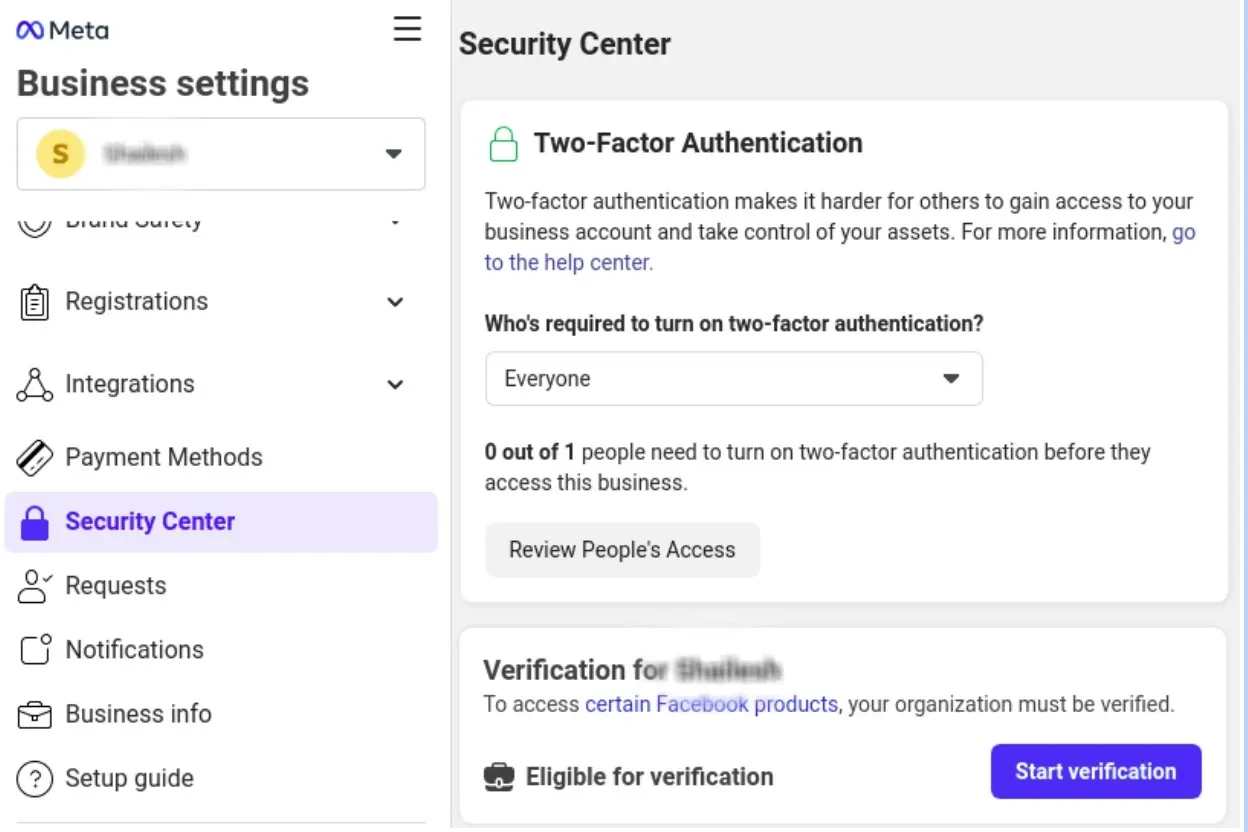1248x832 pixels.
Task: Click the Review People's Access button
Action: point(622,550)
